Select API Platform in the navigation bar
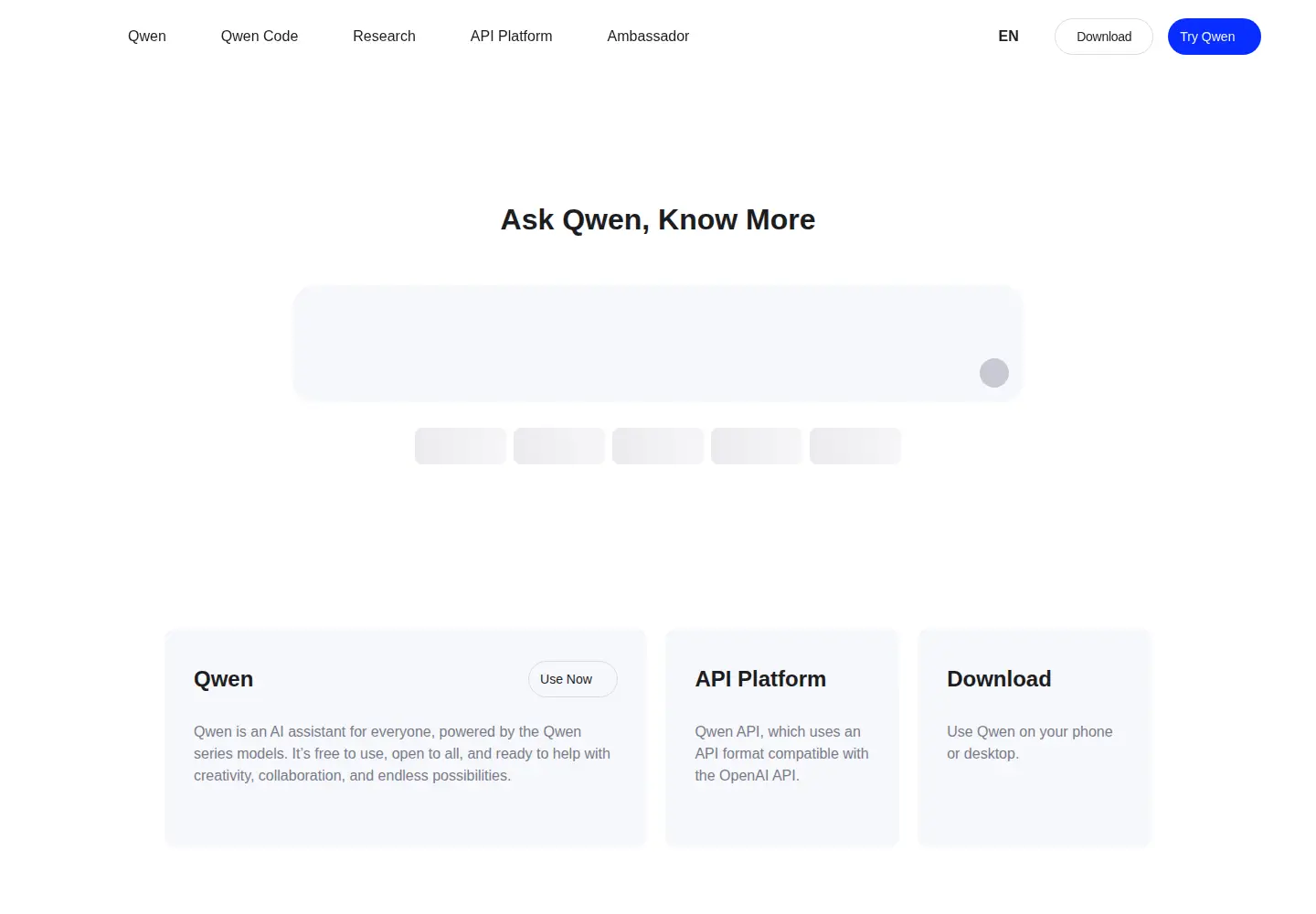Screen dimensions: 1316x914 coord(511,37)
